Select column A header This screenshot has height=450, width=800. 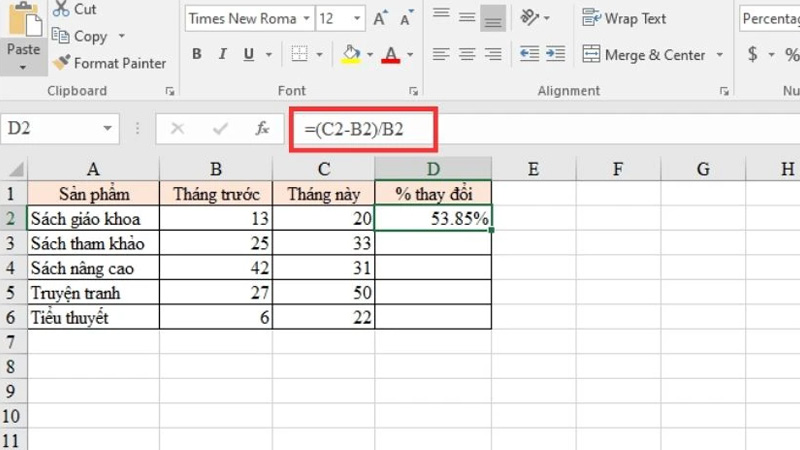93,169
